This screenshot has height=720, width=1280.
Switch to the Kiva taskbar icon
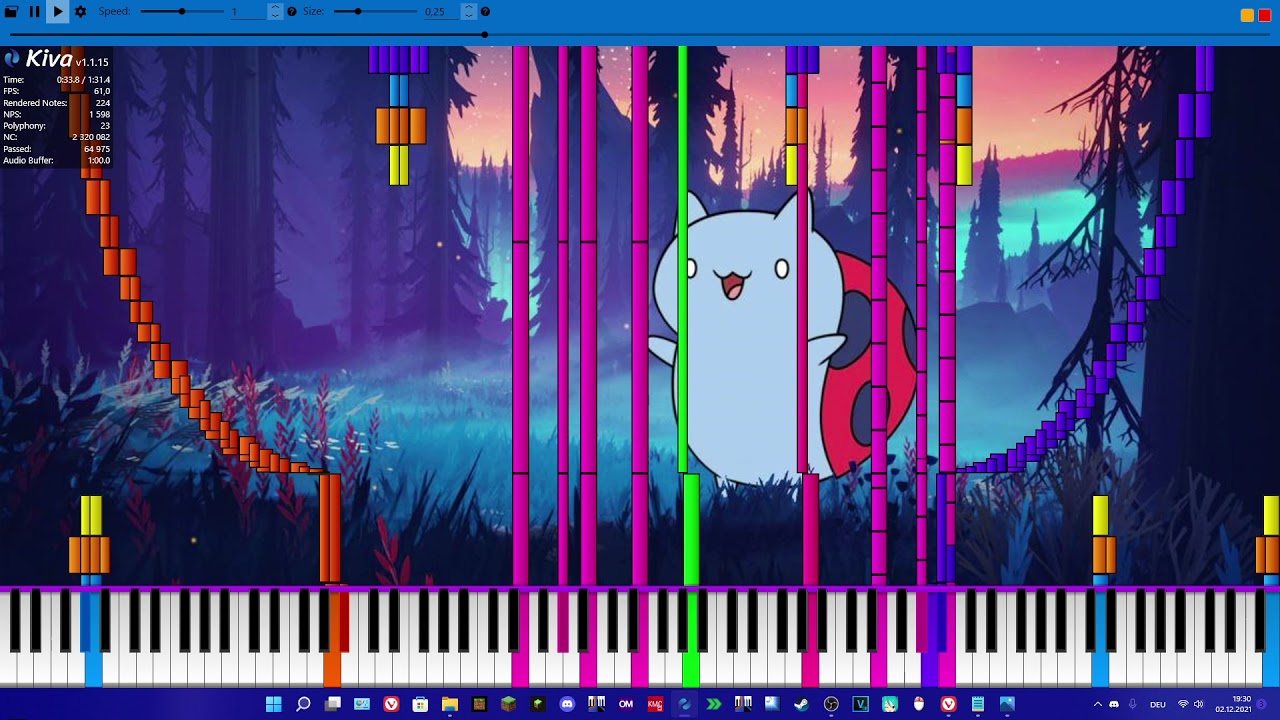(x=684, y=704)
